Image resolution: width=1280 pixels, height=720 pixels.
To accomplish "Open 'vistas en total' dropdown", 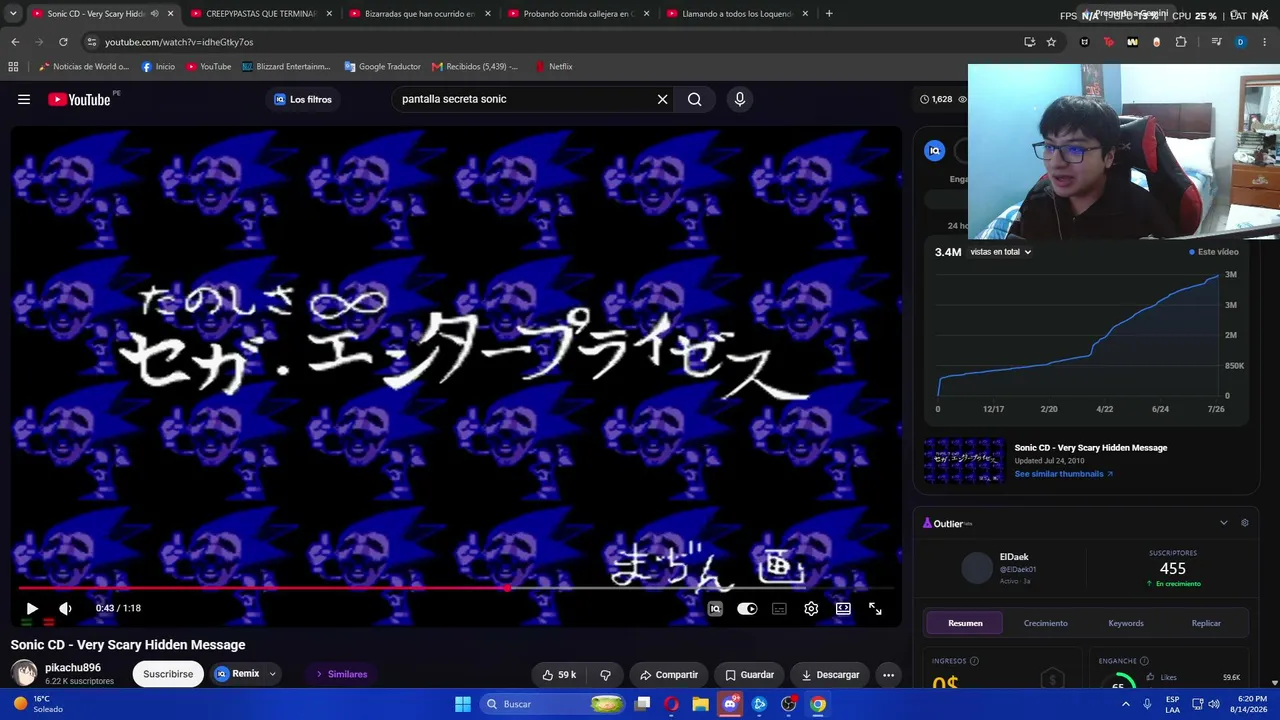I will click(1000, 252).
